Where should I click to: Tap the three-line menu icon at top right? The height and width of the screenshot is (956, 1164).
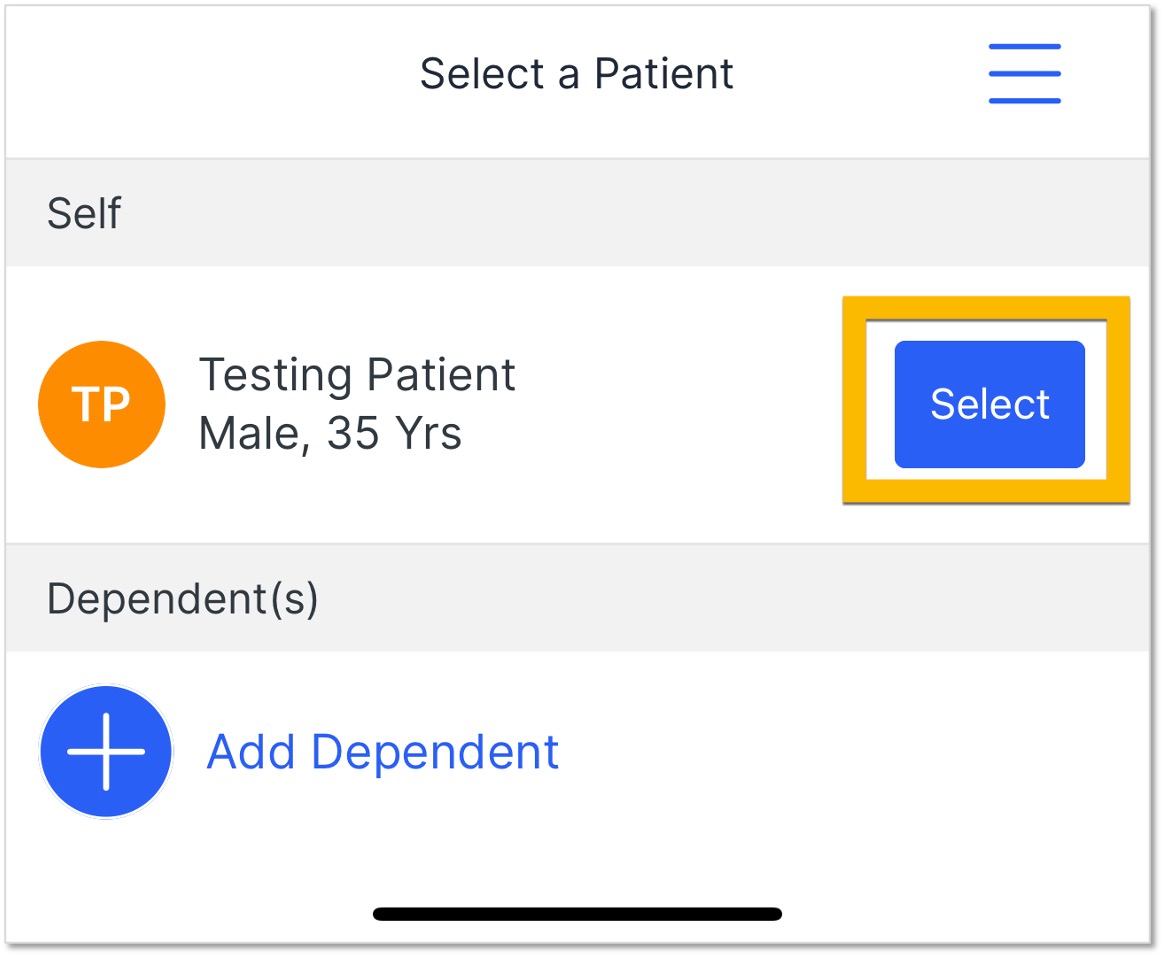[1024, 72]
